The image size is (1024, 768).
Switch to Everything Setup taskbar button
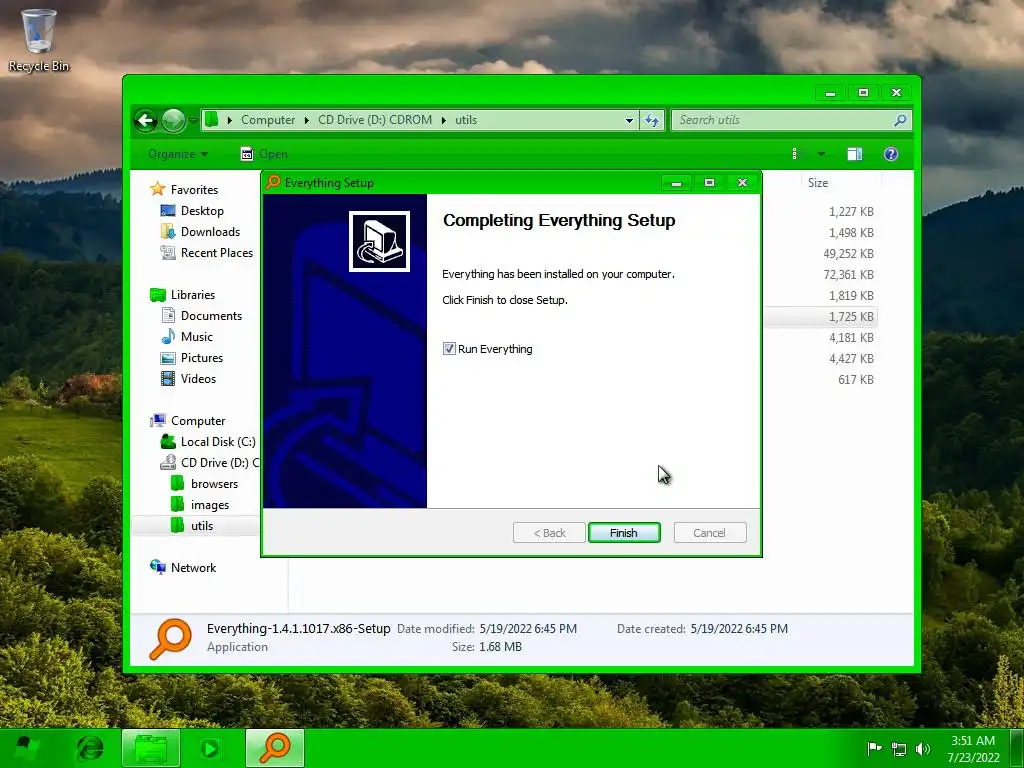pos(275,748)
